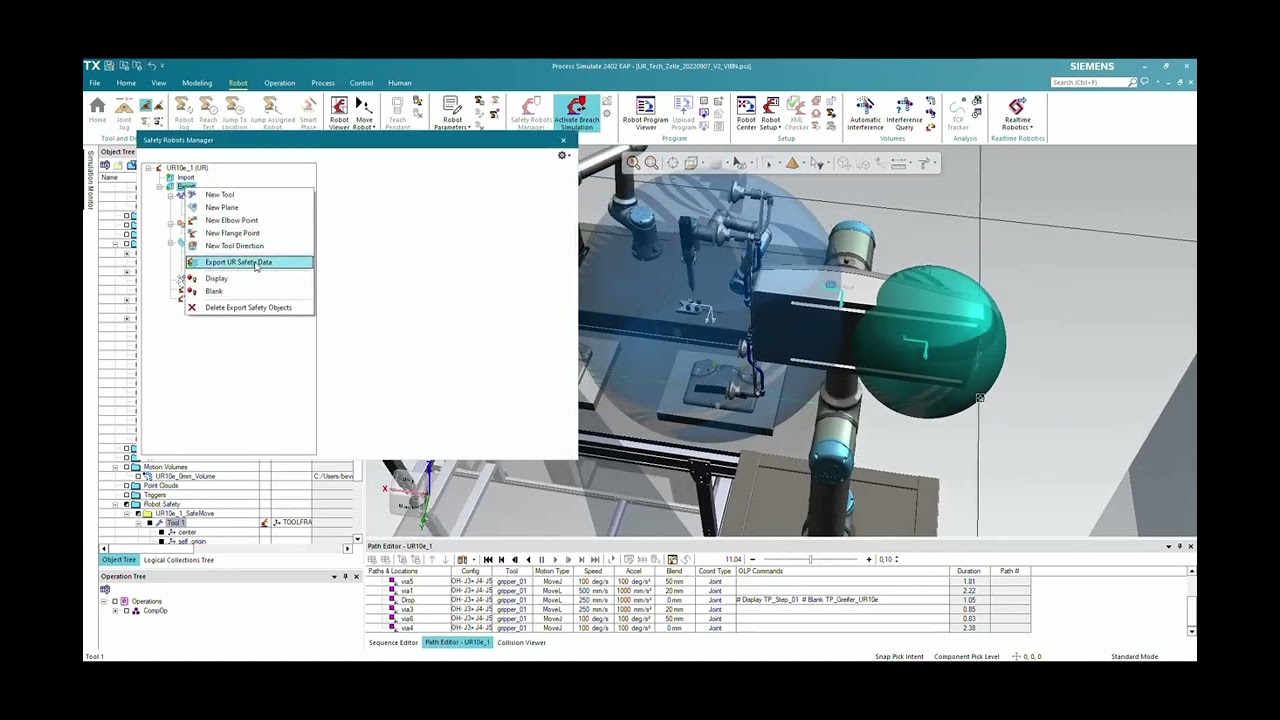Viewport: 1280px width, 720px height.
Task: Jump to start of path simulation
Action: tap(488, 560)
